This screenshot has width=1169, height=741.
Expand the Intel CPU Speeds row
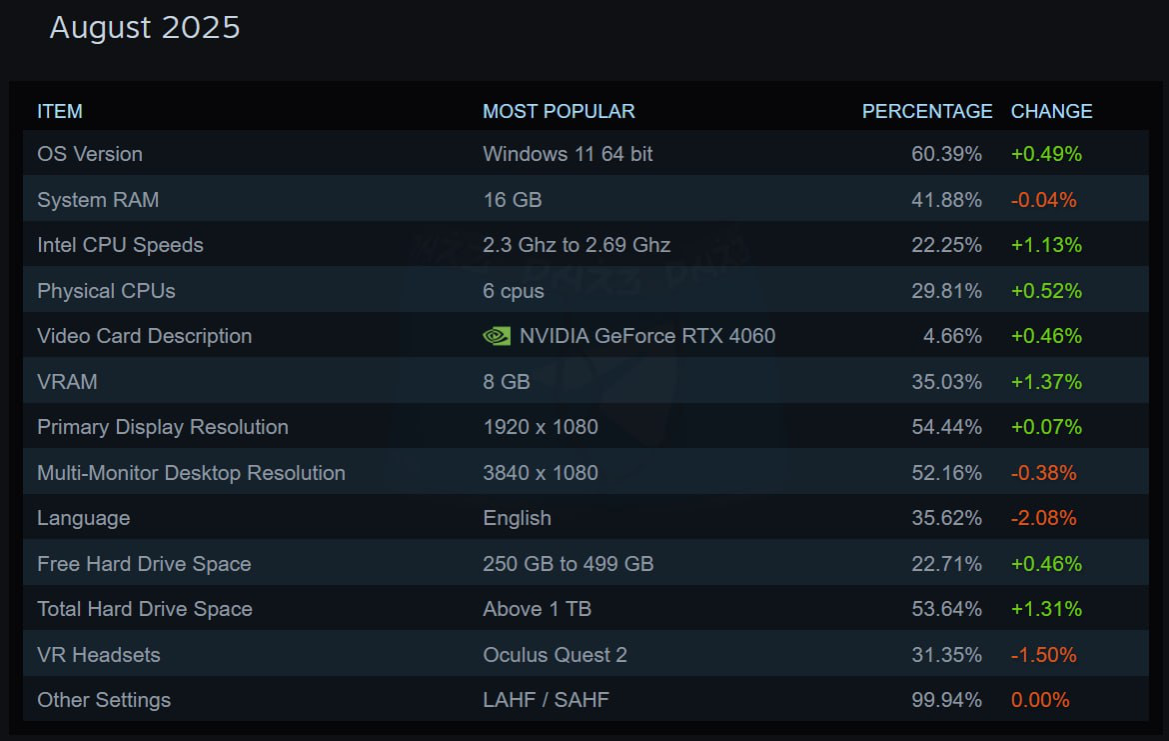pos(585,245)
